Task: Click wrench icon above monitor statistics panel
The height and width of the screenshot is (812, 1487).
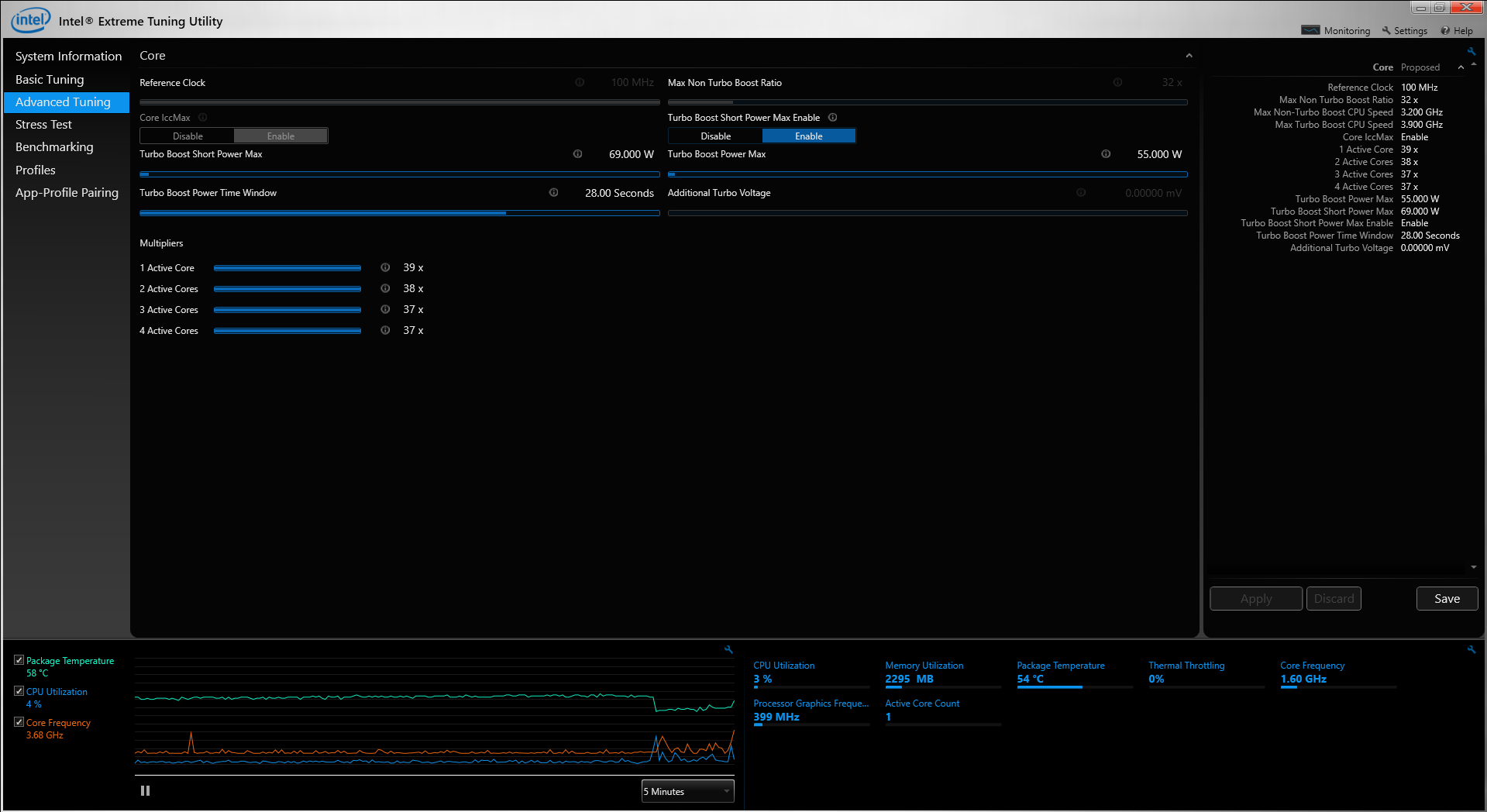Action: point(1471,650)
